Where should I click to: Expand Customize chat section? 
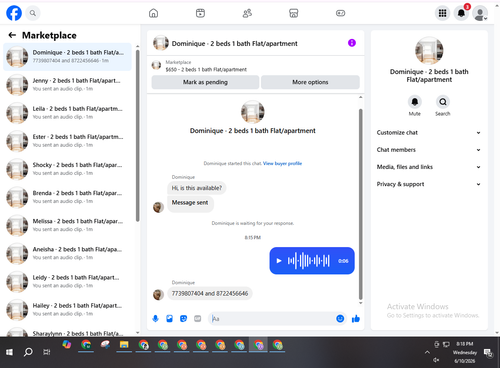coord(429,133)
